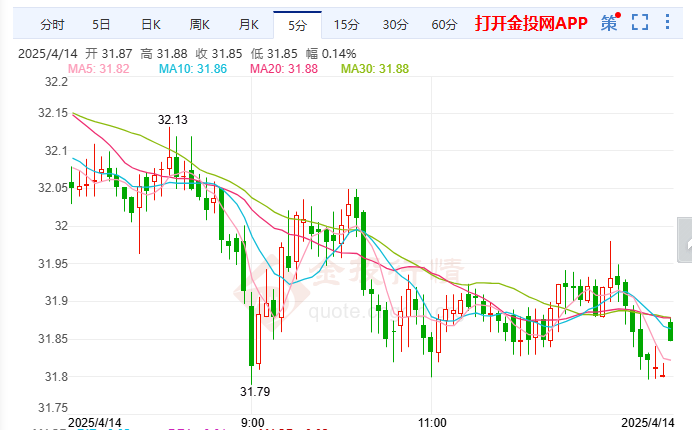The width and height of the screenshot is (692, 430).
Task: Click the 31.8 price axis label
Action: point(56,377)
